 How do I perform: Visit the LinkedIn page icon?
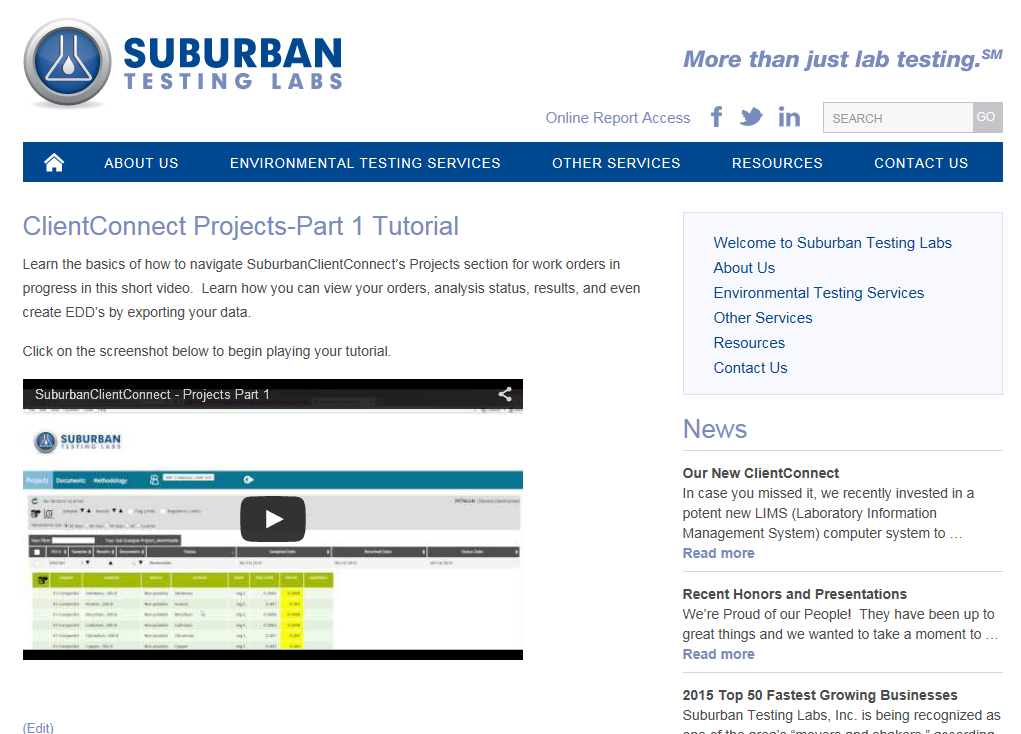(x=789, y=116)
